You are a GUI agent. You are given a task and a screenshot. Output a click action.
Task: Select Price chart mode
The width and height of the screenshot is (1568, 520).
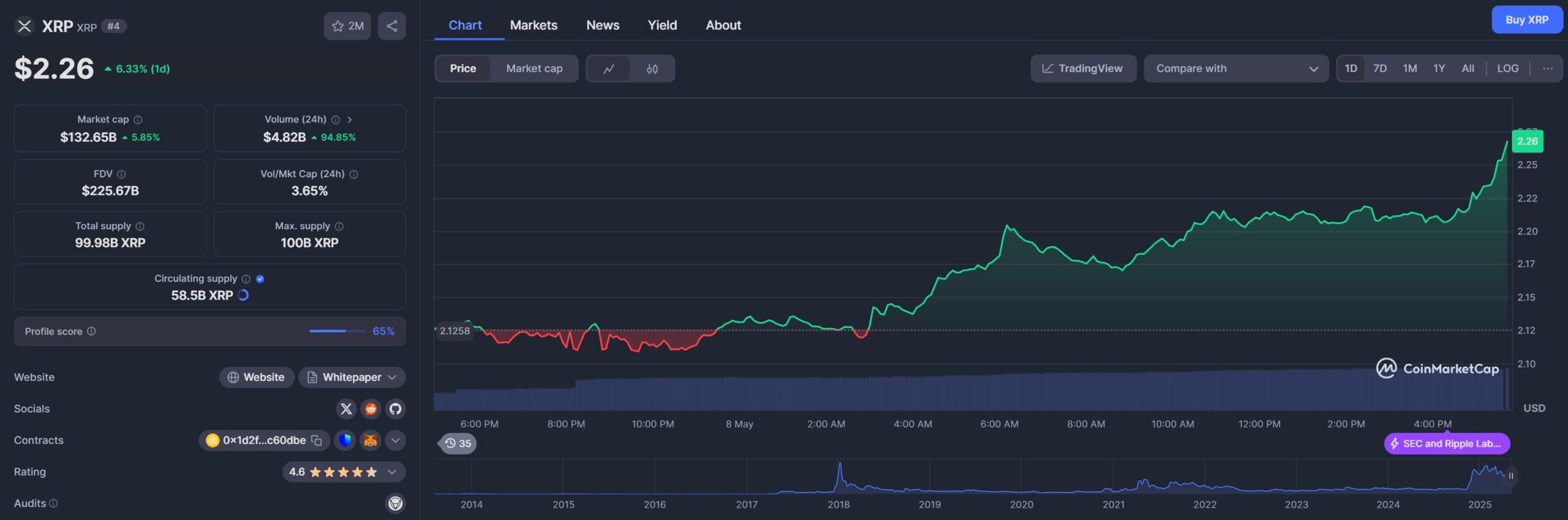(463, 69)
